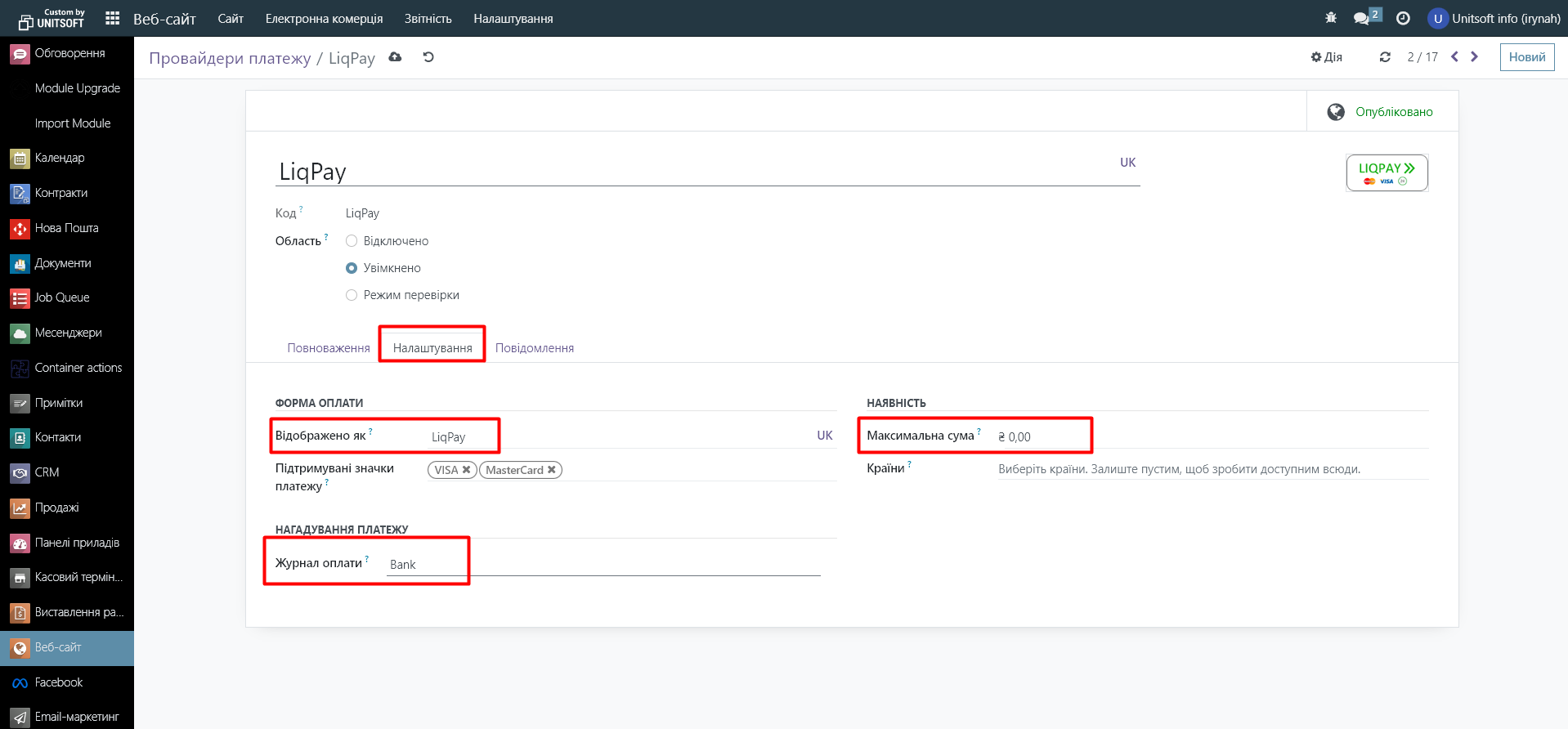Select the Відключено radio option

tap(352, 241)
